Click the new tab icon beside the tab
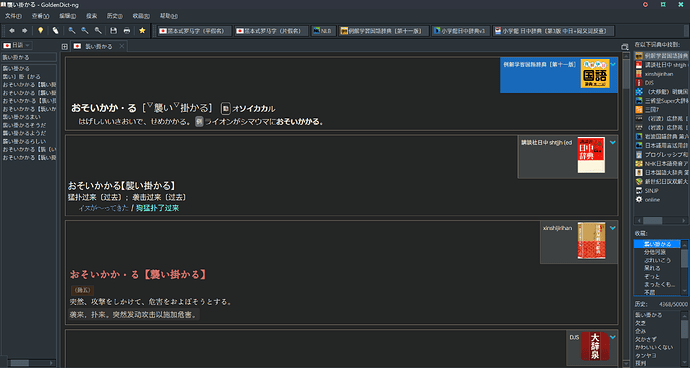 point(65,47)
